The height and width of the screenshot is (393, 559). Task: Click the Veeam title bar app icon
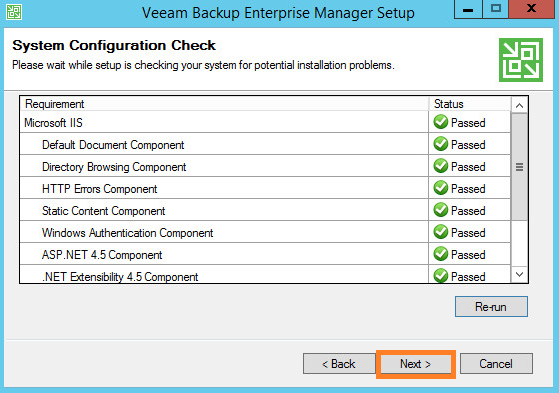tap(14, 12)
